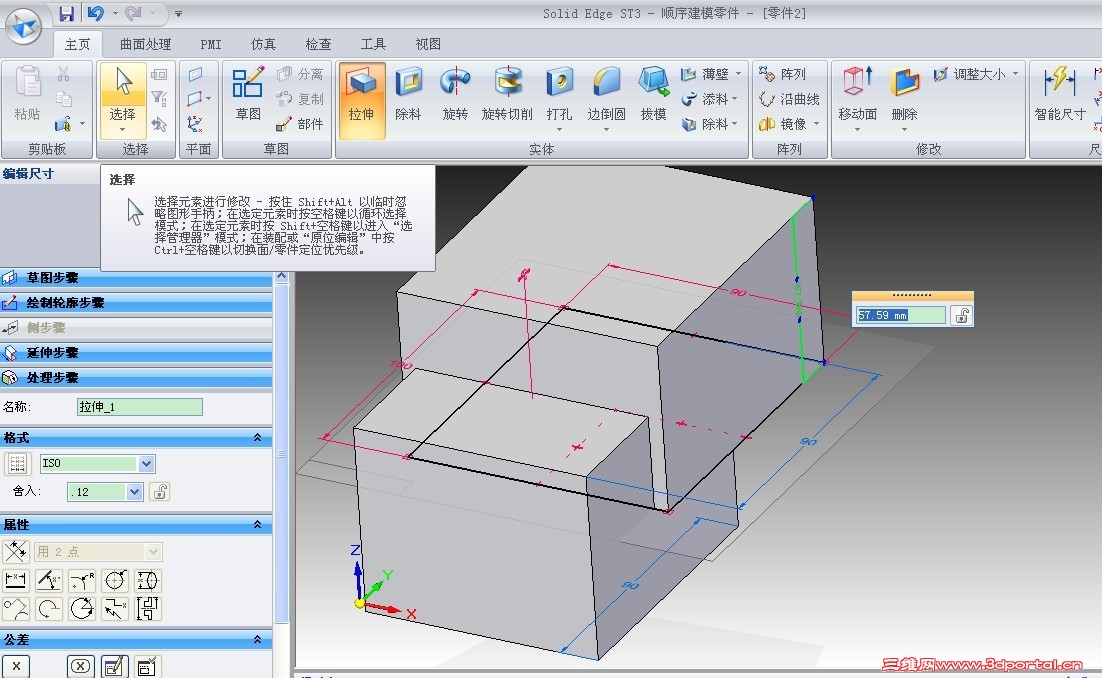
Task: Click the 移动面 move faces icon
Action: 857,82
